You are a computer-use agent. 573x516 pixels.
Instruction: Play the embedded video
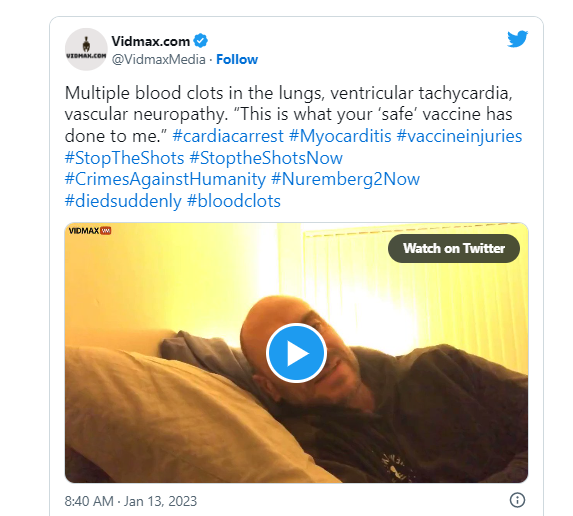pyautogui.click(x=296, y=353)
